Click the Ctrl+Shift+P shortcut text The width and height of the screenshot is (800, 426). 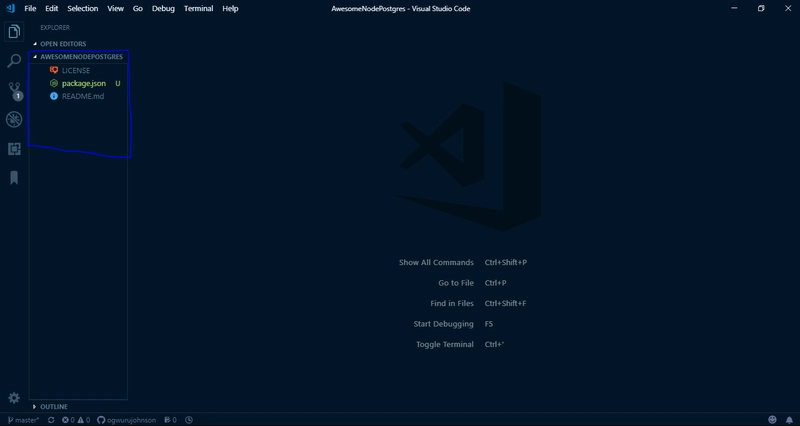pos(506,262)
